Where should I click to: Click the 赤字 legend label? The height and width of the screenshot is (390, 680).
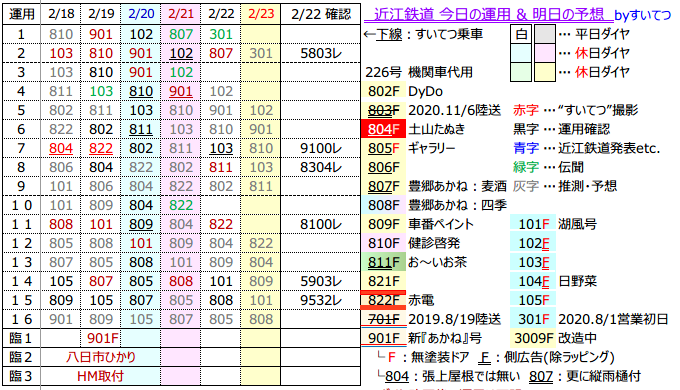(x=526, y=110)
